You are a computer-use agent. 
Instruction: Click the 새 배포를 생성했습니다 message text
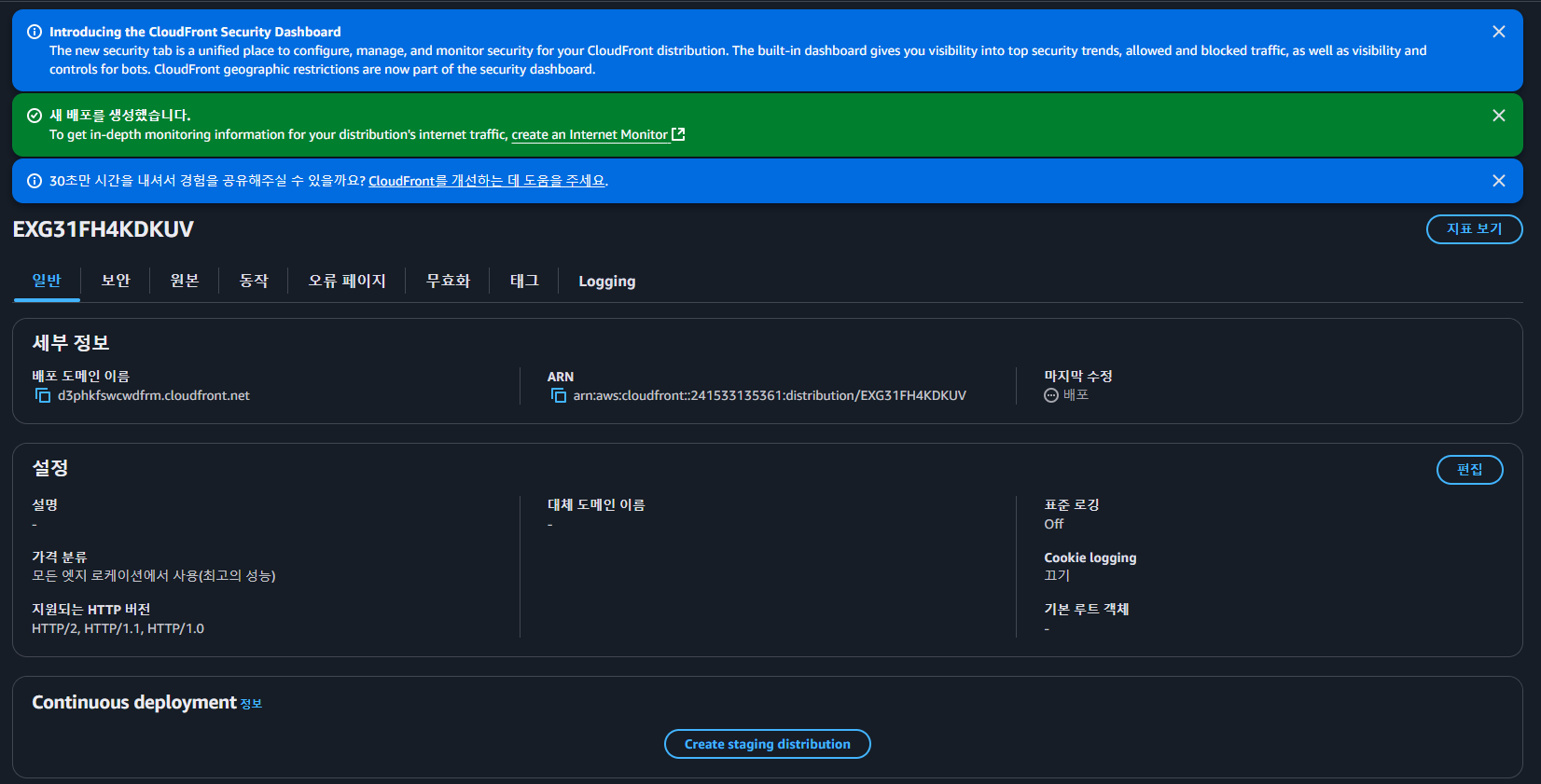tap(120, 116)
